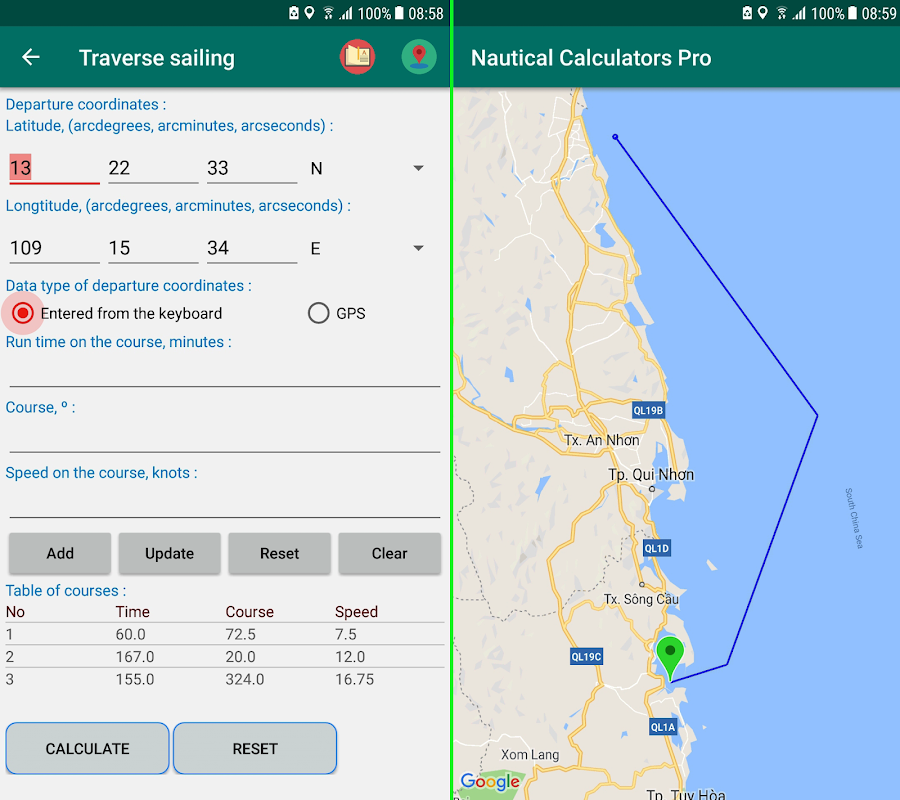900x800 pixels.
Task: Click speed value 7.5 in table
Action: click(x=346, y=634)
